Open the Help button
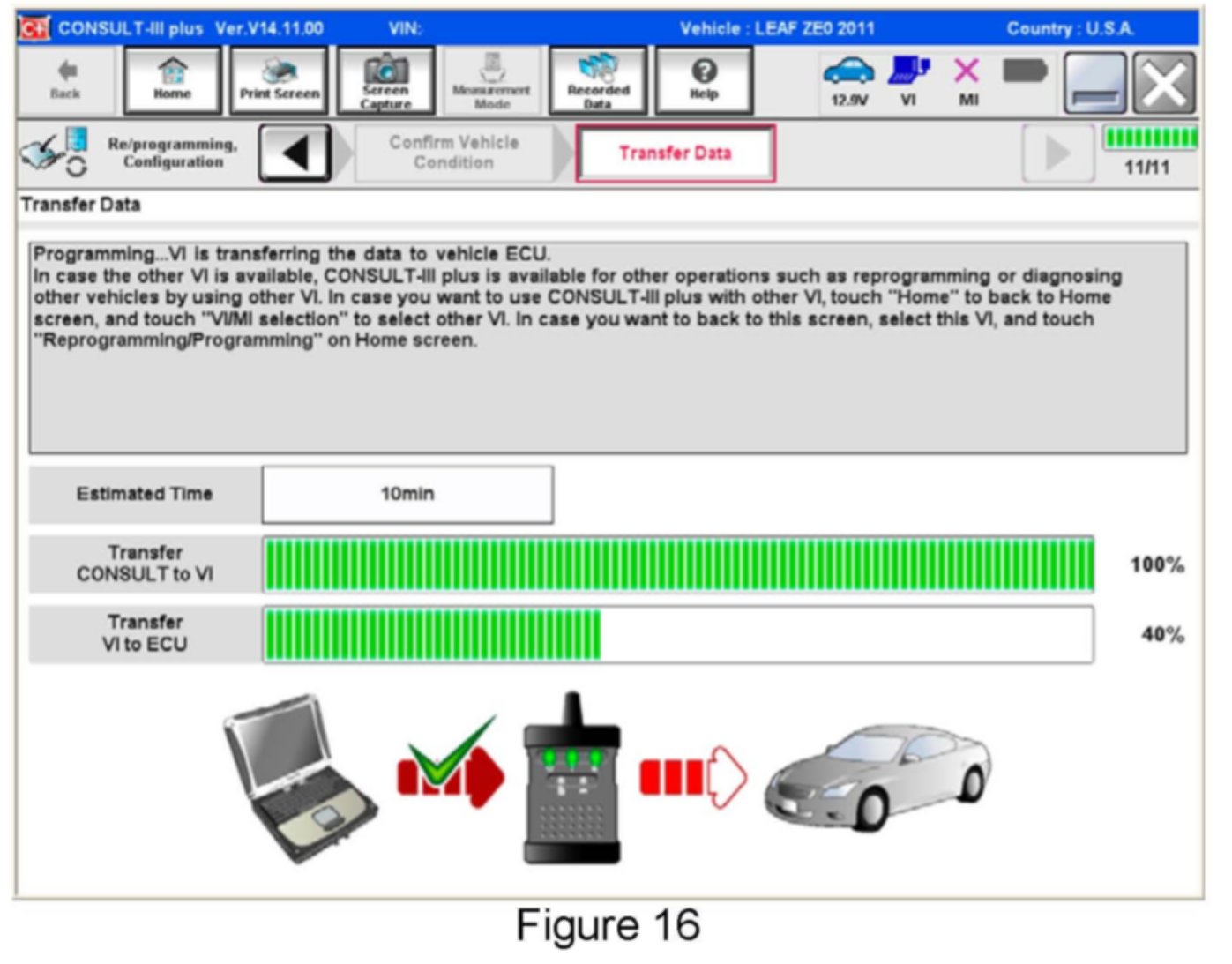Image resolution: width=1232 pixels, height=964 pixels. [x=704, y=81]
